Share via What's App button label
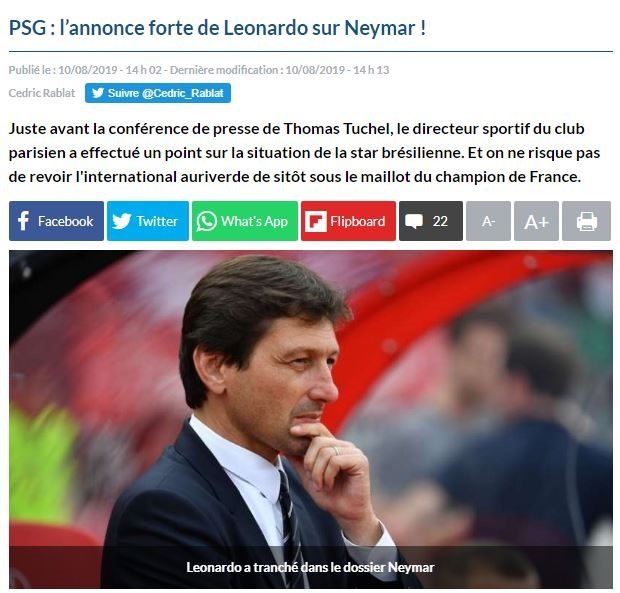 coord(254,221)
